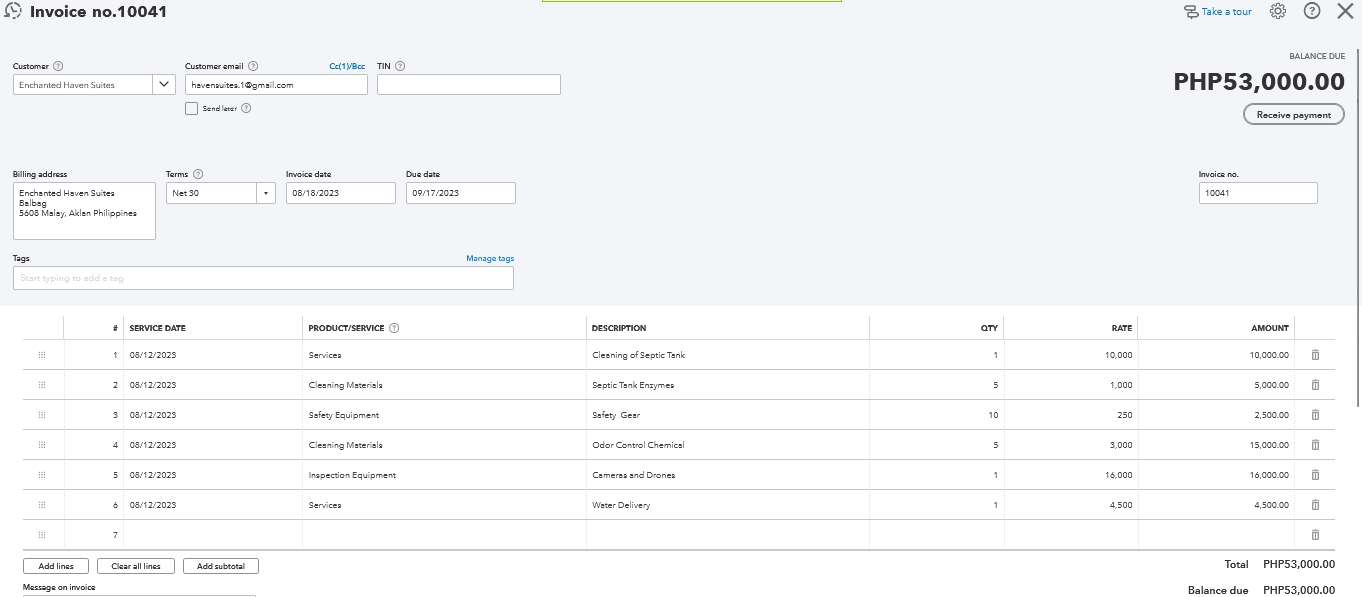Click the Add lines button

point(55,566)
